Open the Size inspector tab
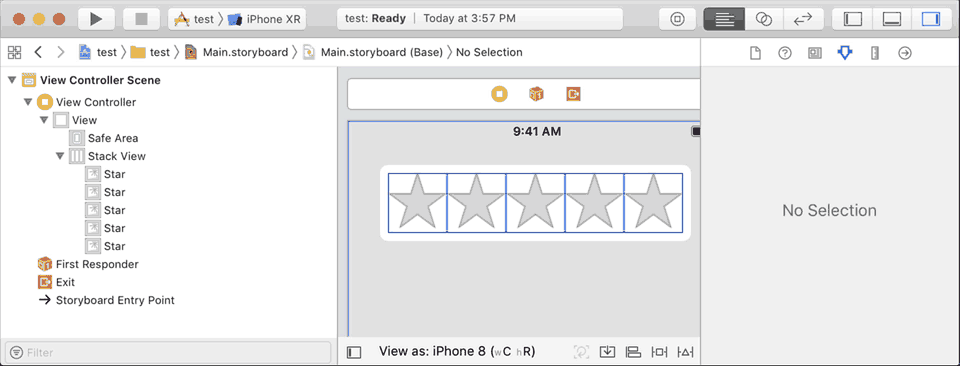 tap(874, 53)
